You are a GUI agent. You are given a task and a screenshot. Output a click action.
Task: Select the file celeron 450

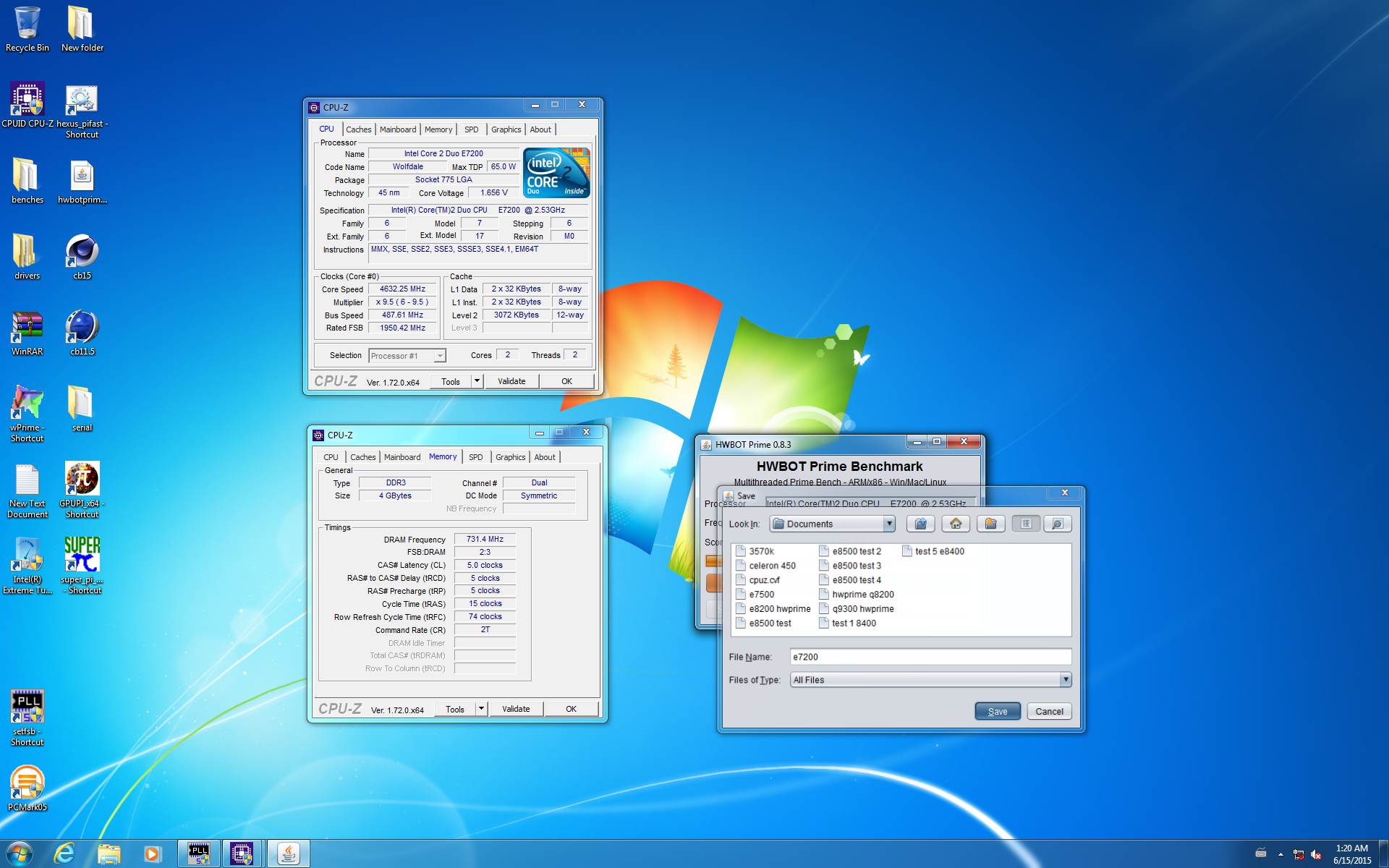(765, 566)
